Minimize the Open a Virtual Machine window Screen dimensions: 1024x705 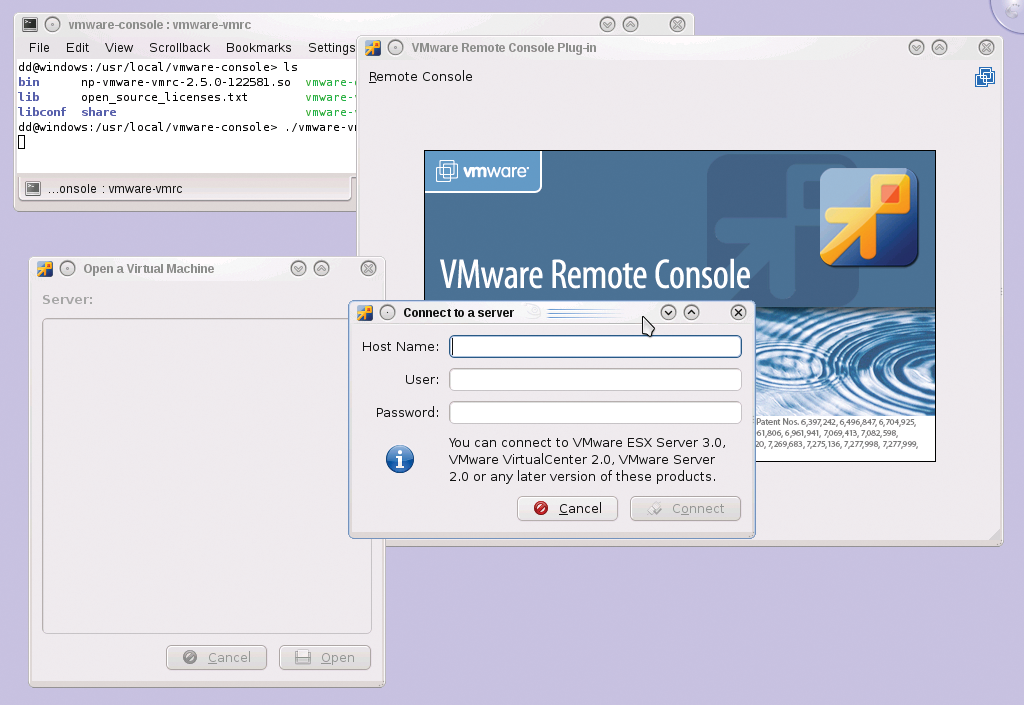298,268
